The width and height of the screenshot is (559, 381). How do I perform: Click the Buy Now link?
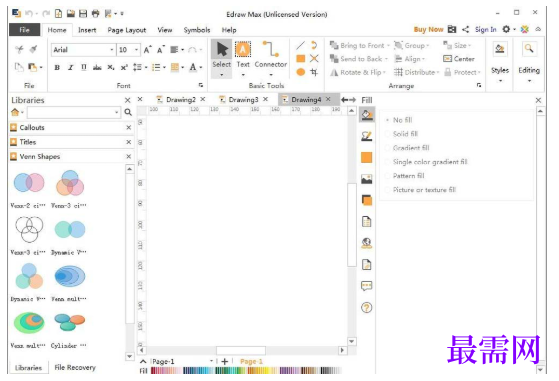click(x=428, y=29)
